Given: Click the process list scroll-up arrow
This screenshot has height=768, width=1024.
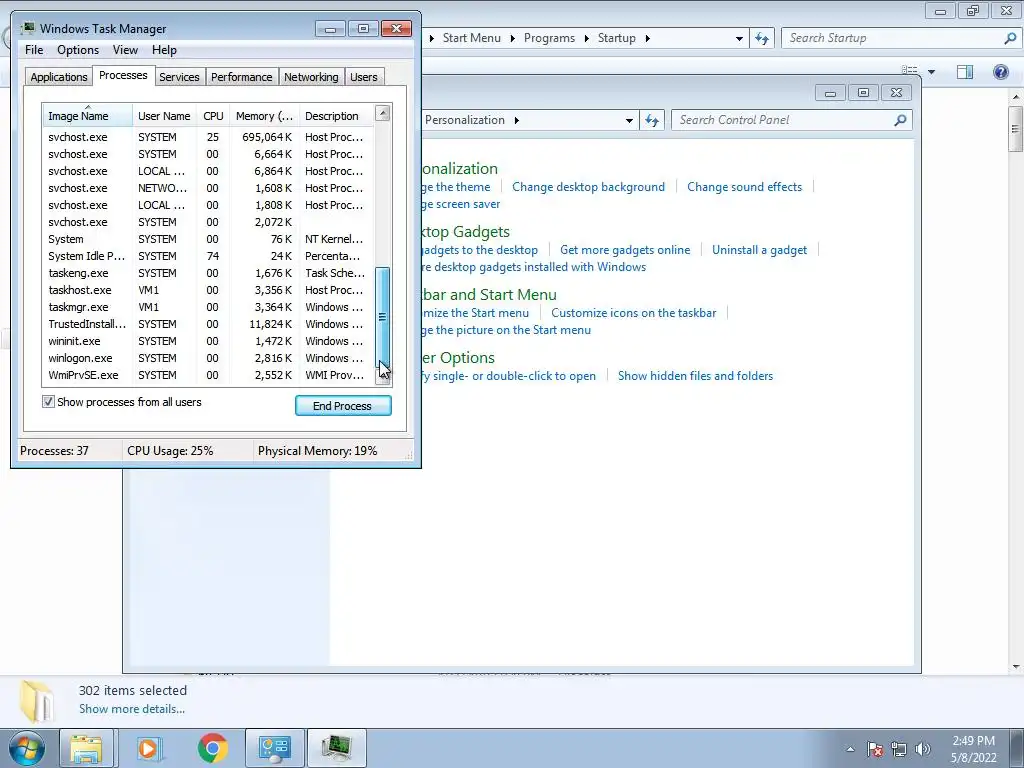Looking at the screenshot, I should tap(383, 113).
